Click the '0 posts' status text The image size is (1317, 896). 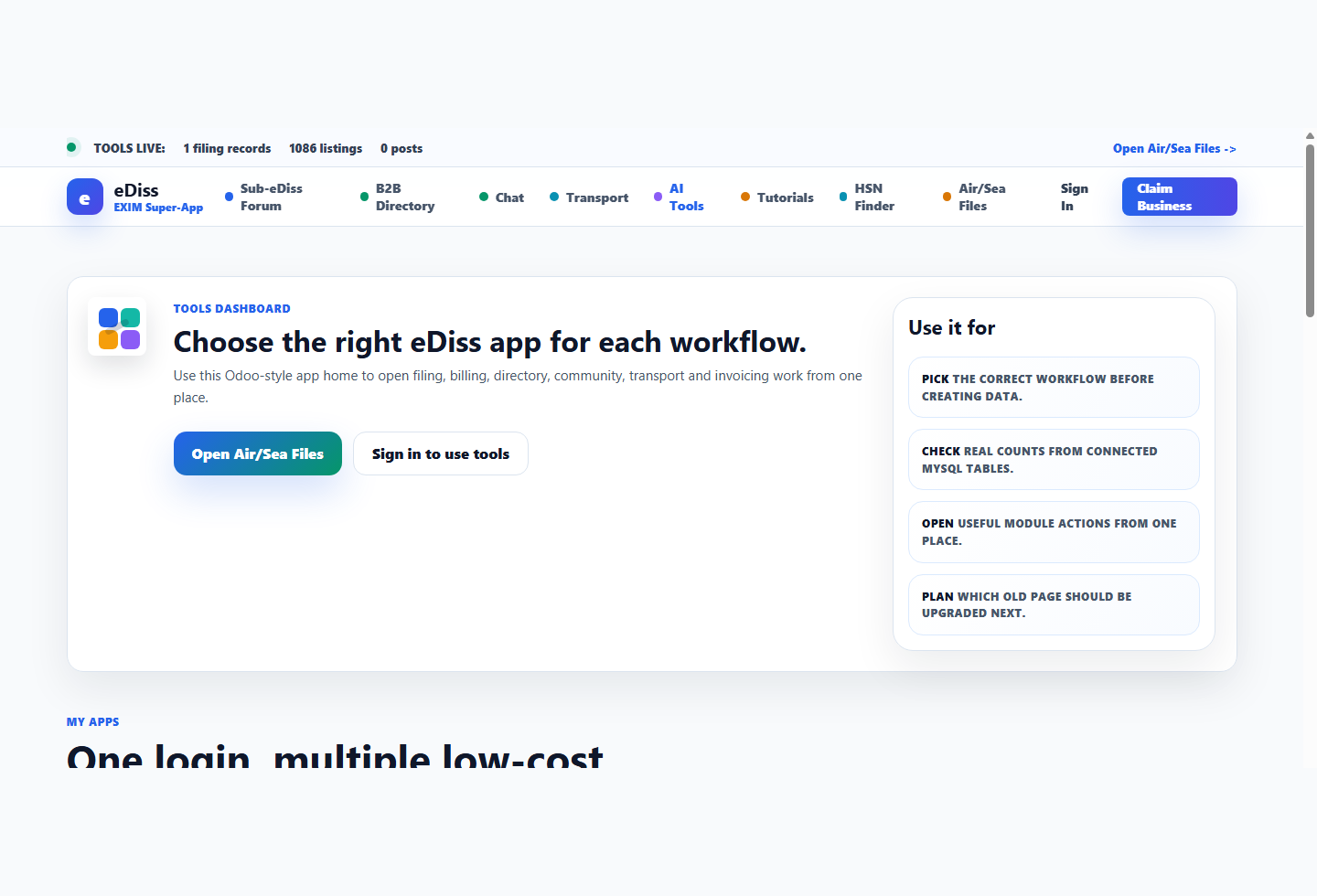click(x=402, y=148)
